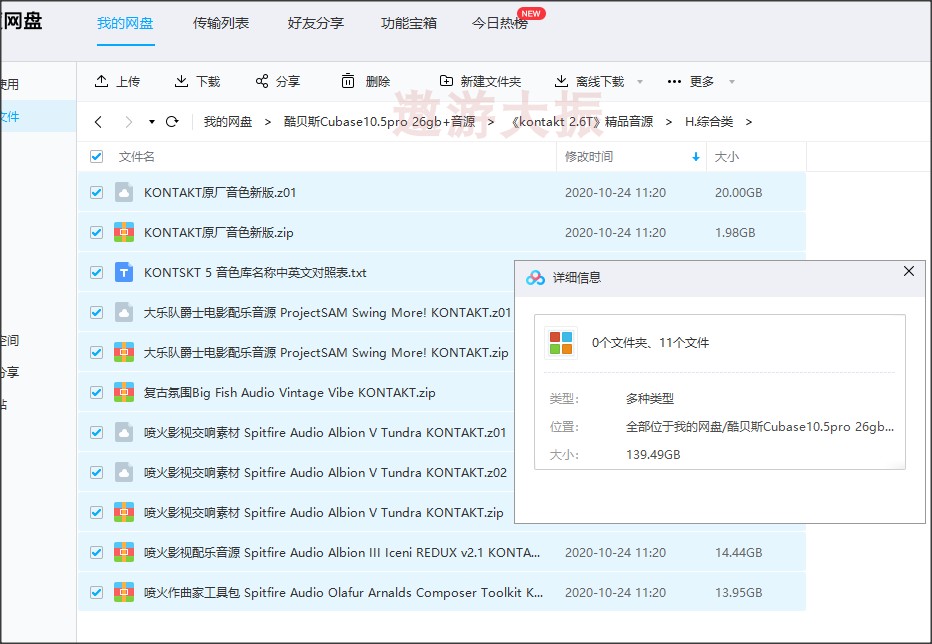
Task: Click the three-dot more icon
Action: click(x=674, y=81)
